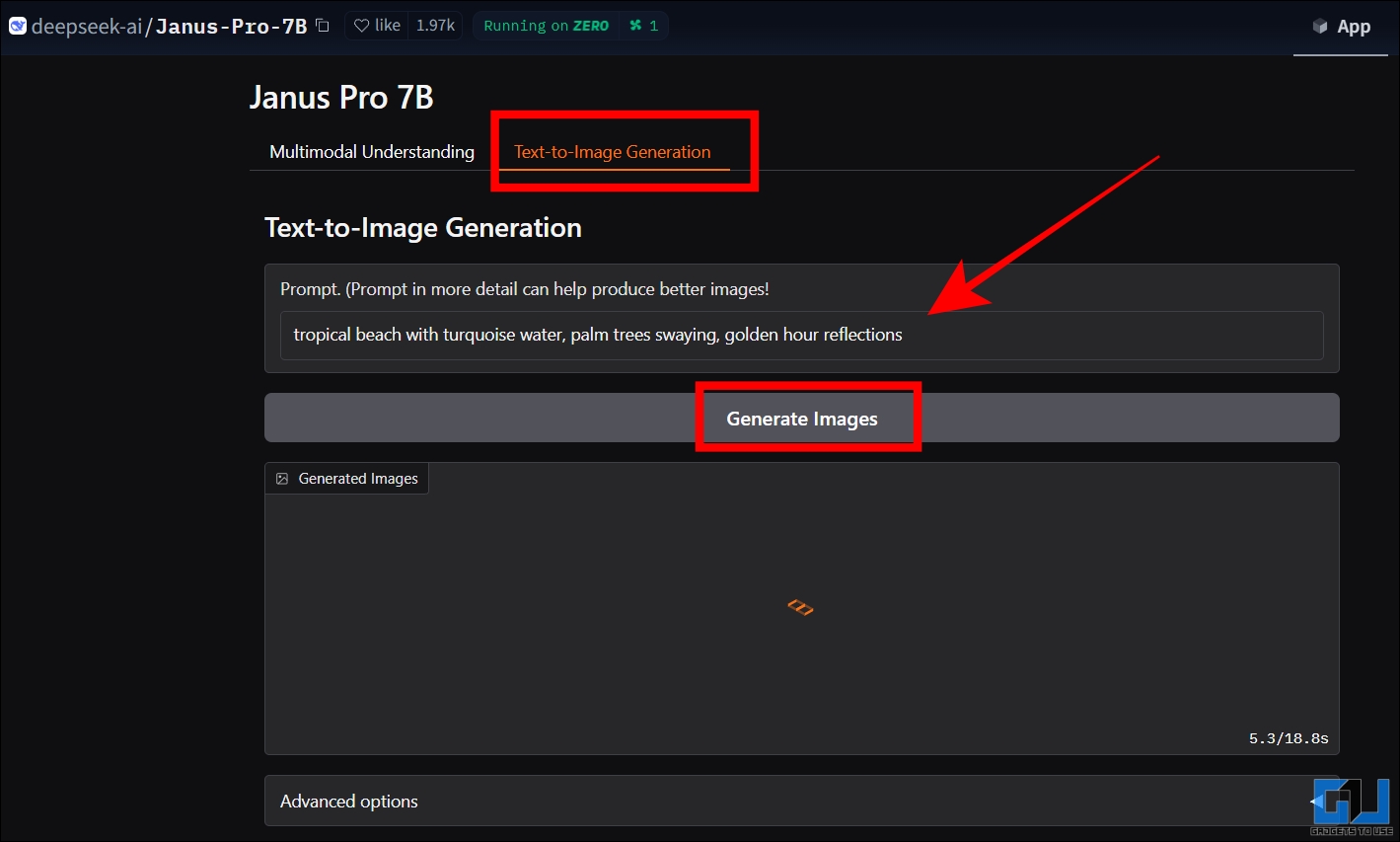Copy the Janus-Pro-7B repository name icon
The image size is (1400, 842).
tap(323, 26)
